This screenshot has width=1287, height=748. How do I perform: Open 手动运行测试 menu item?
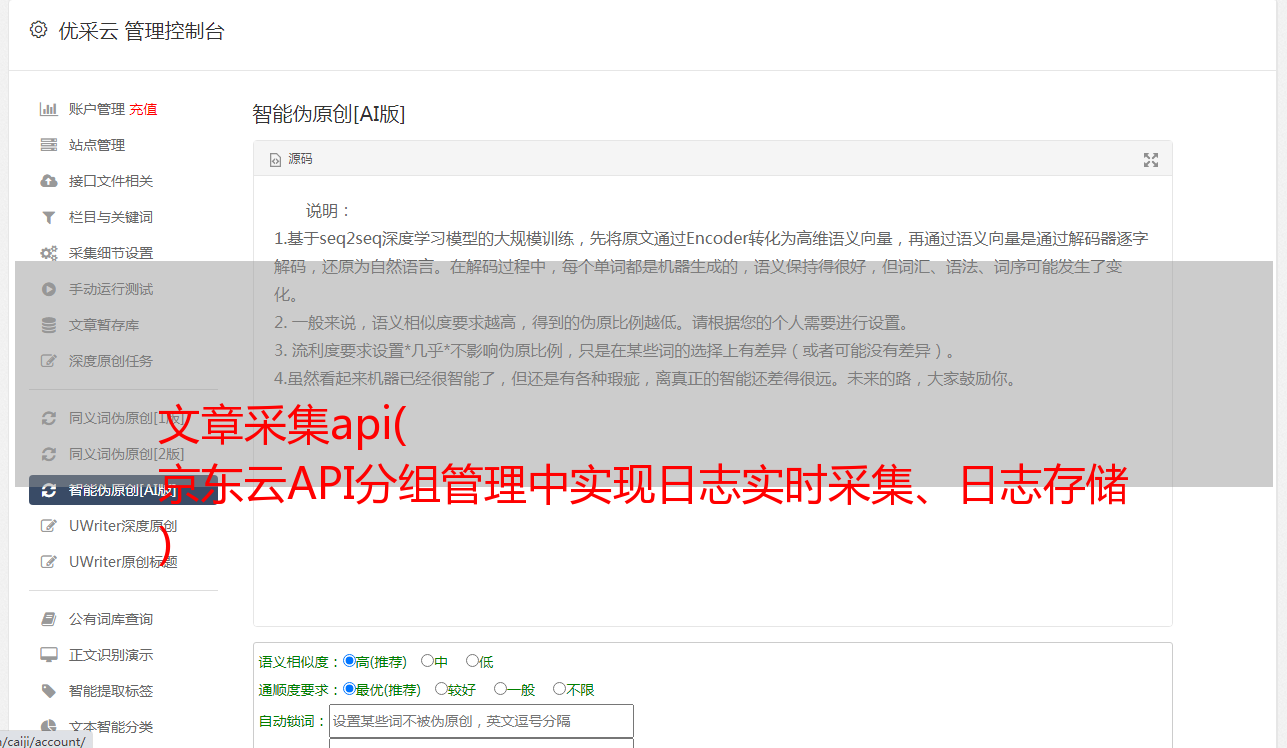tap(111, 289)
